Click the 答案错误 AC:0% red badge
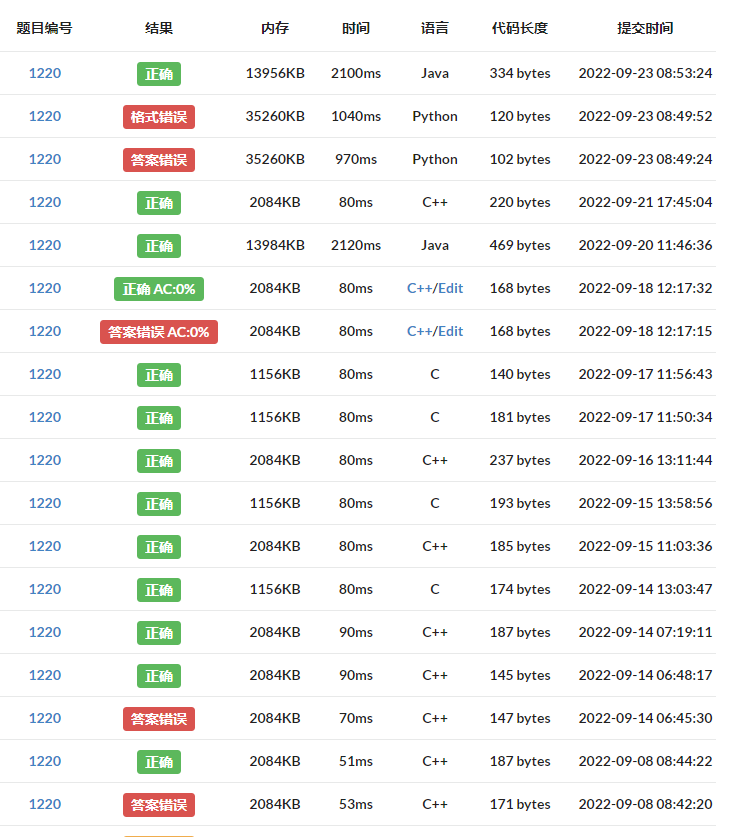 point(159,332)
